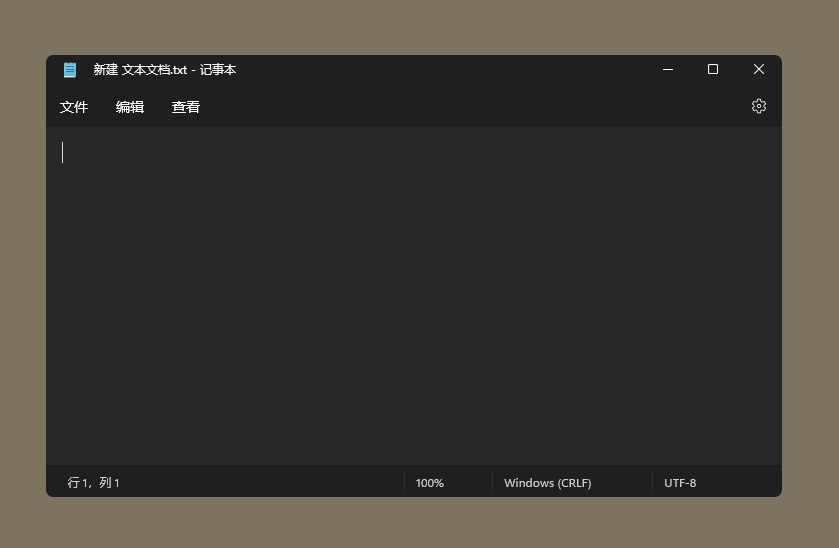
Task: Open the 查看 menu
Action: pos(186,107)
